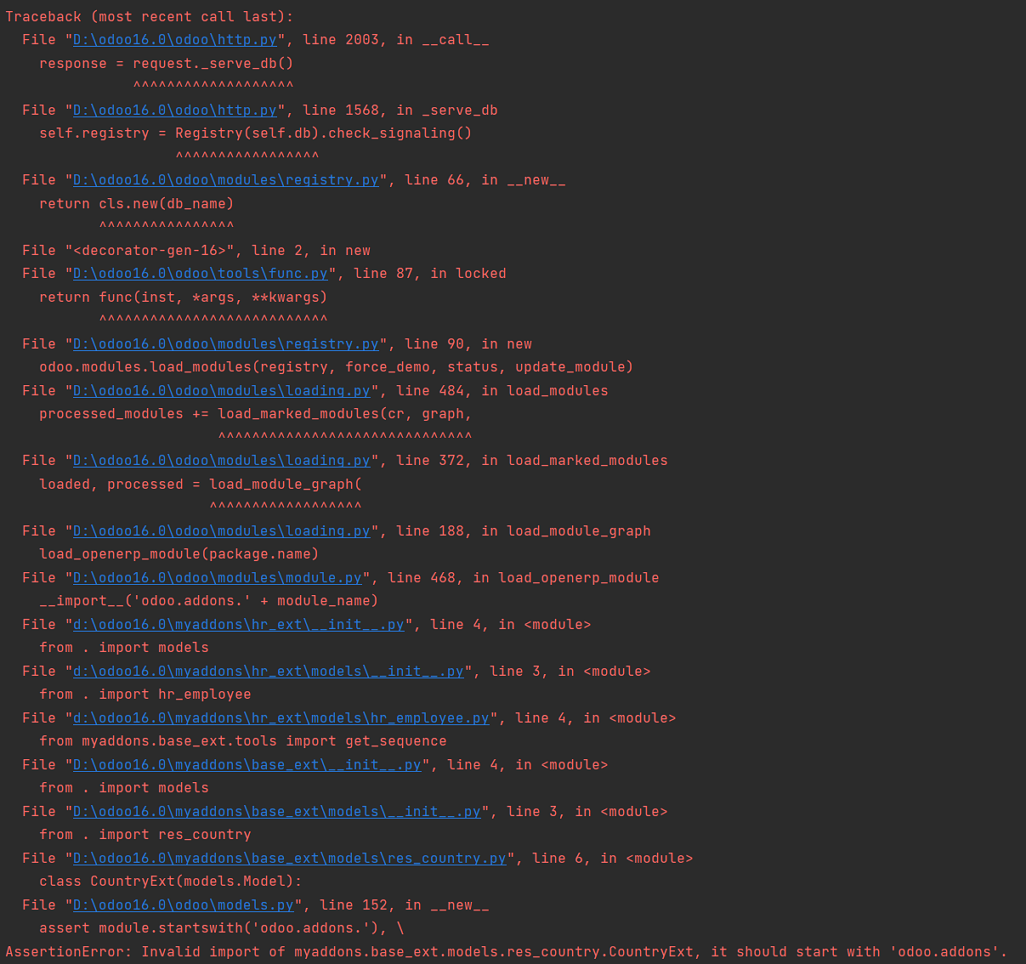The image size is (1026, 964).
Task: Open the base_ext\models\__init__.py file link
Action: 277,812
